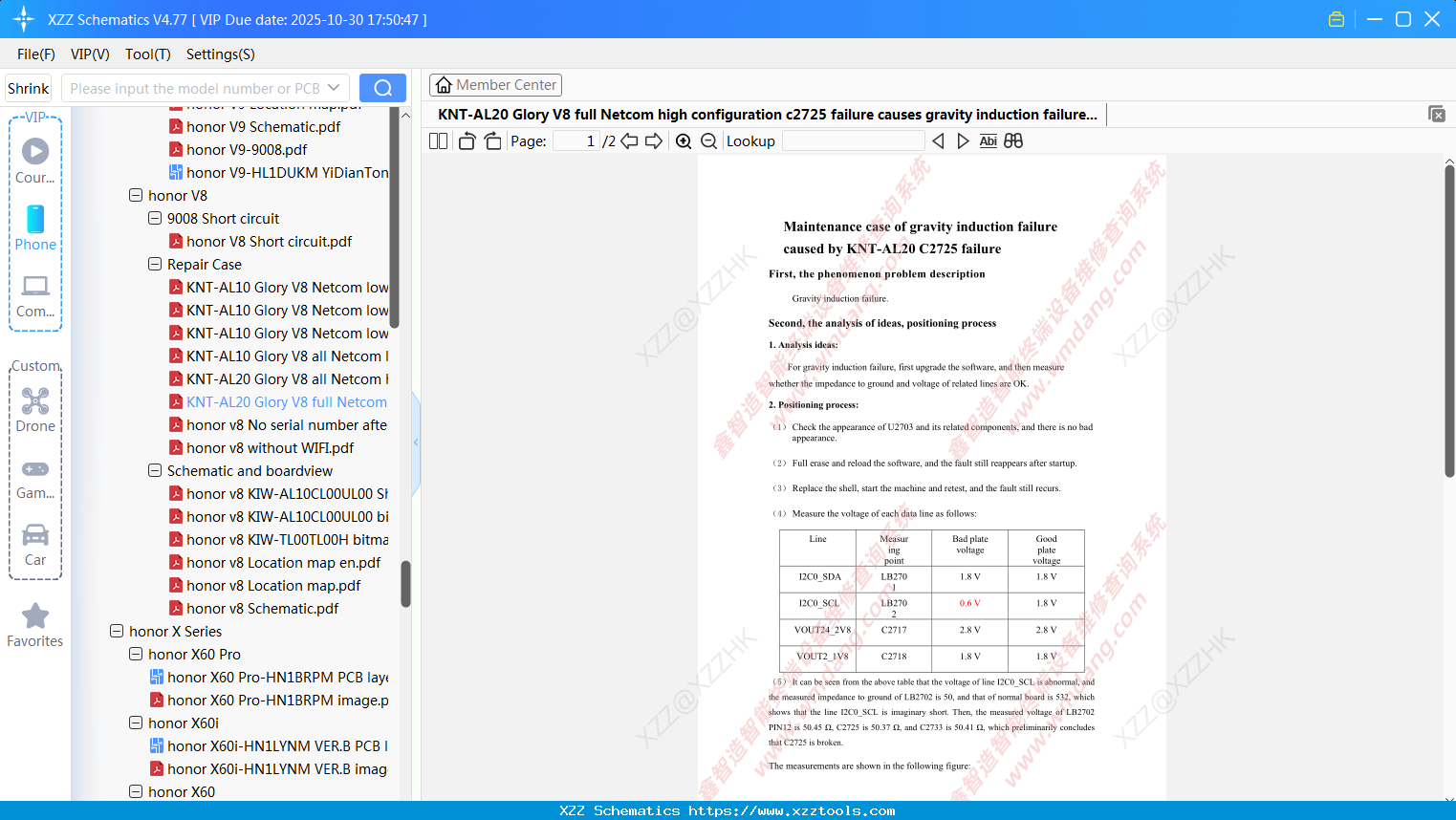
Task: Open honor V9-HL1DUKM YiDianTong boardview file
Action: click(x=279, y=172)
